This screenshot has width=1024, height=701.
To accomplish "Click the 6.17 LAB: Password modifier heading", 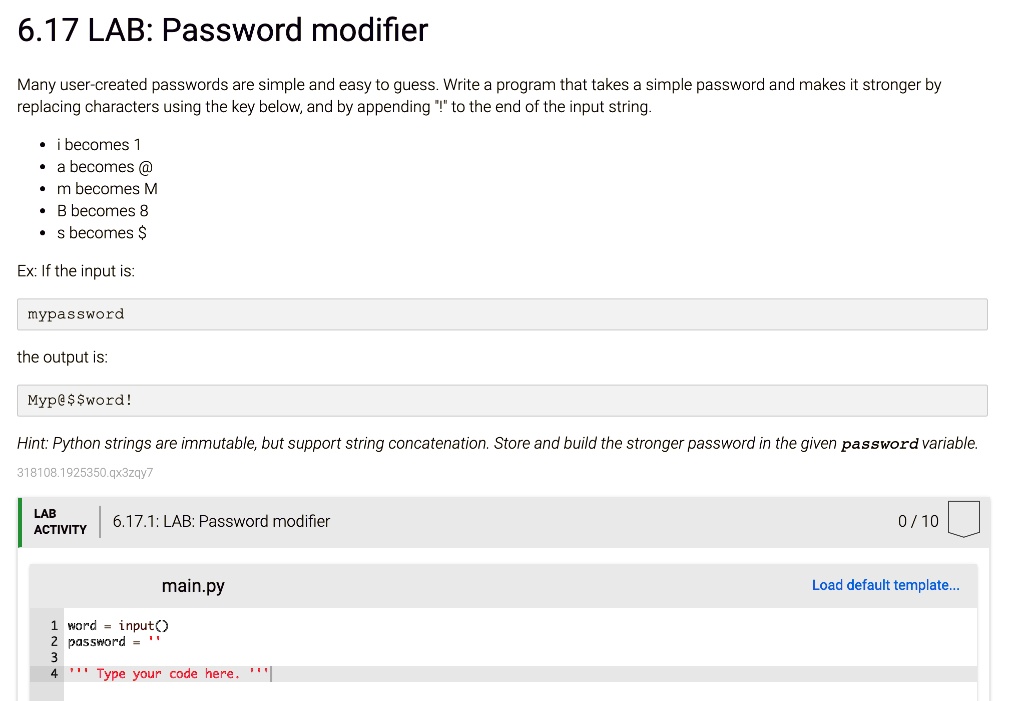I will [223, 30].
